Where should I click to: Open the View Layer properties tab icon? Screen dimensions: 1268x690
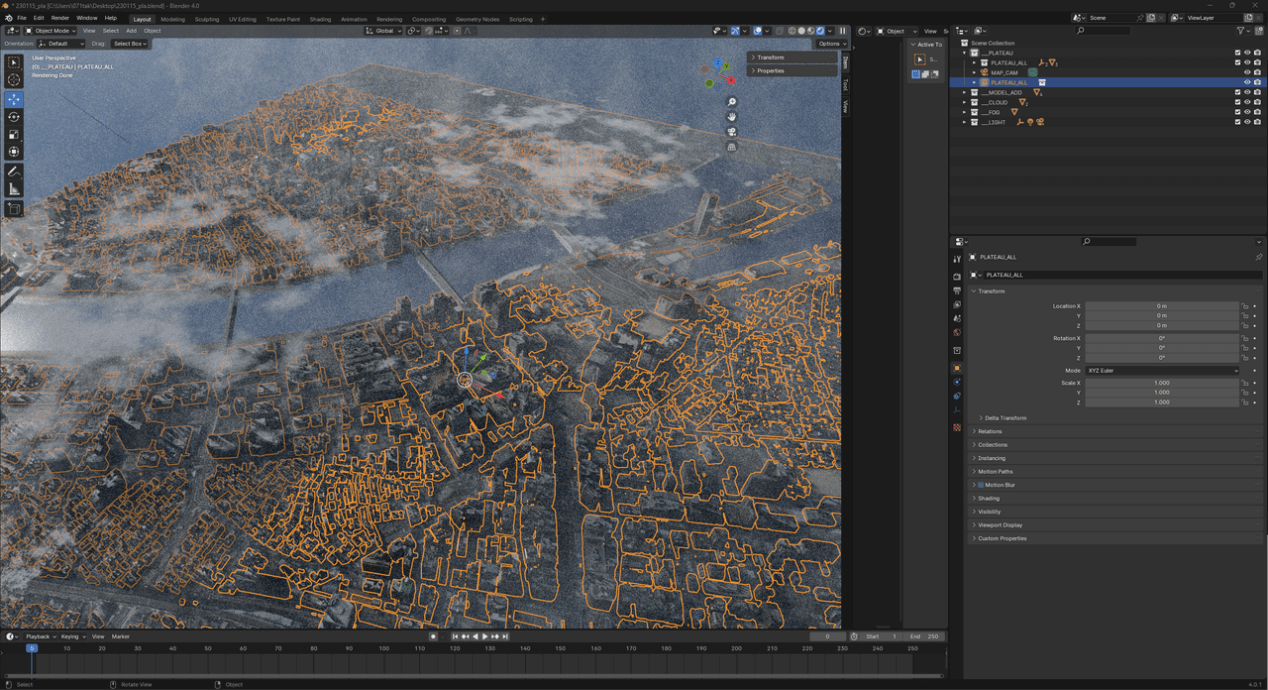pyautogui.click(x=957, y=305)
